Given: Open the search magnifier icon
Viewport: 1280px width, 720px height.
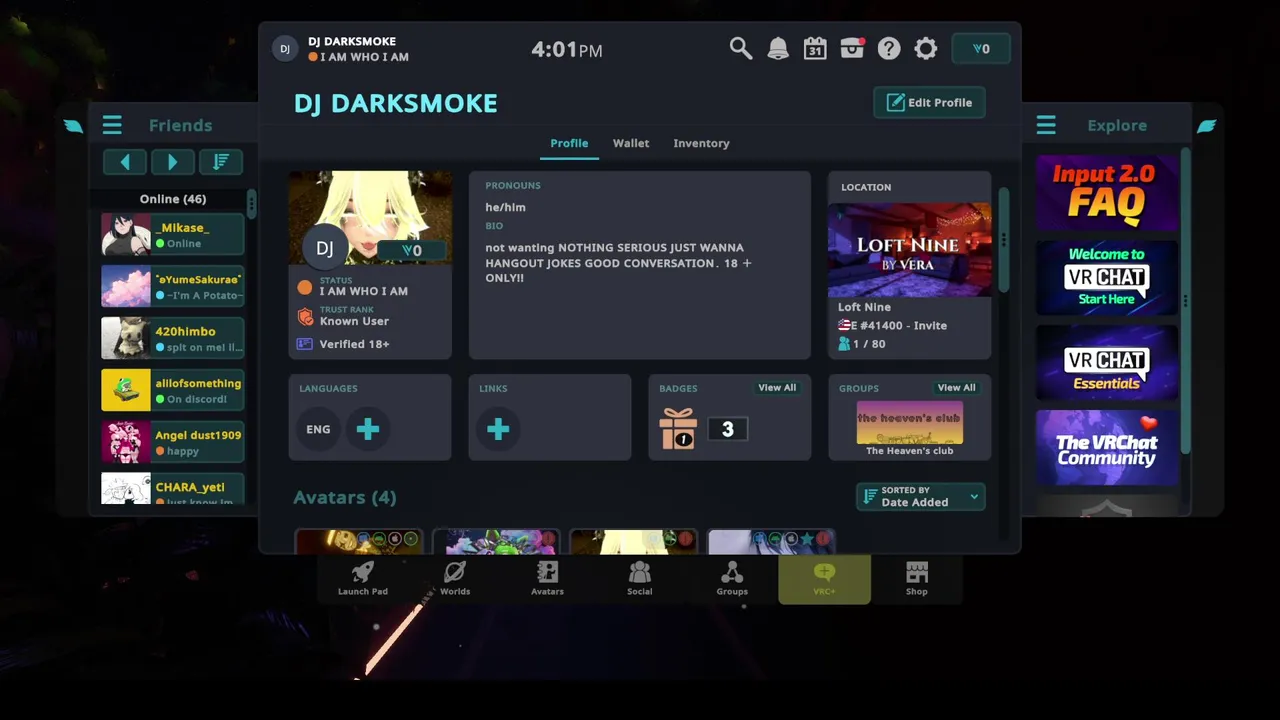Looking at the screenshot, I should tap(740, 49).
